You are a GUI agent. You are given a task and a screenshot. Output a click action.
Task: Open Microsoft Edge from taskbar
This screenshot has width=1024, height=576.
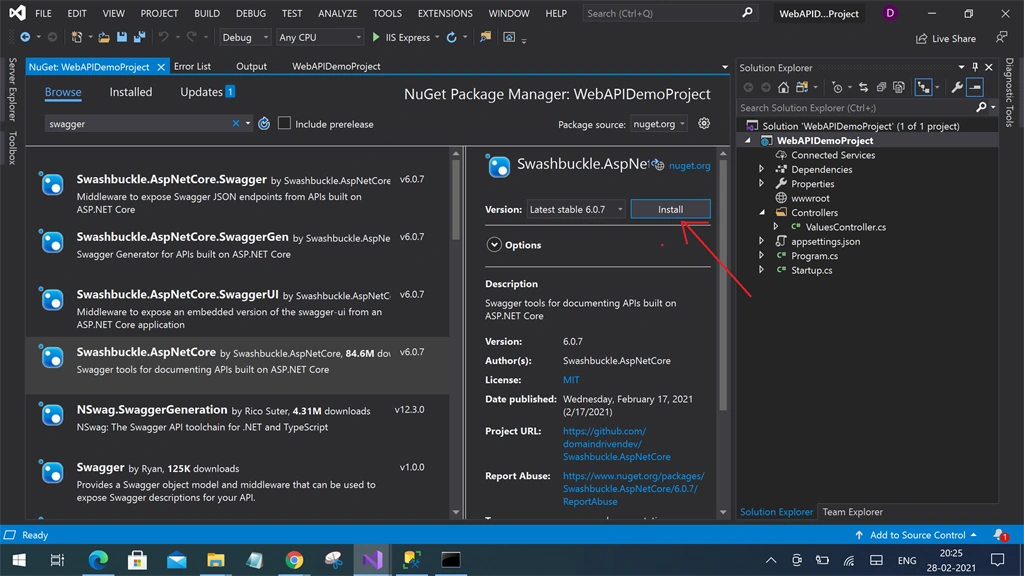[98, 560]
